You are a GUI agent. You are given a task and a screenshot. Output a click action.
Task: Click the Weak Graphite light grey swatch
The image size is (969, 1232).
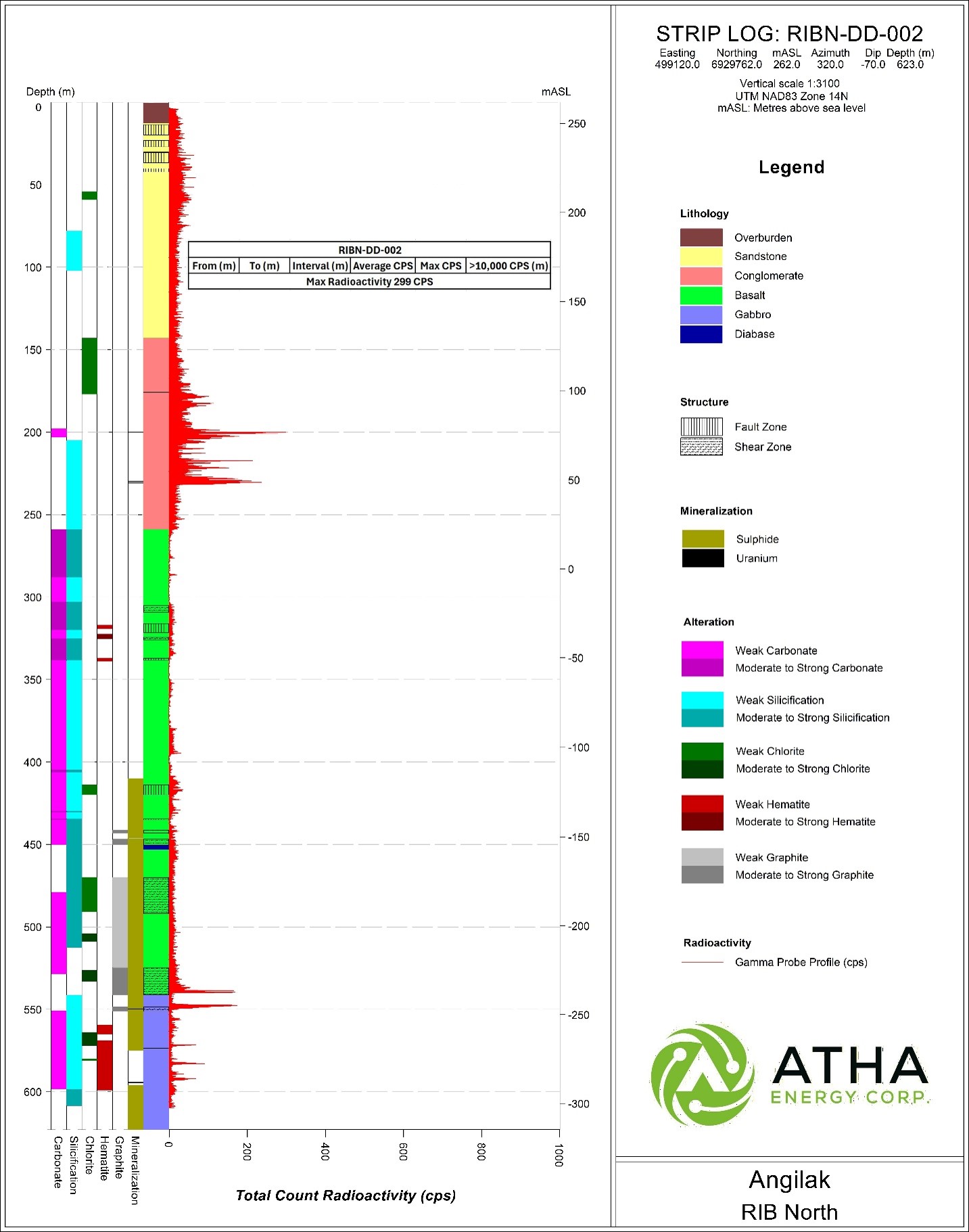click(703, 857)
